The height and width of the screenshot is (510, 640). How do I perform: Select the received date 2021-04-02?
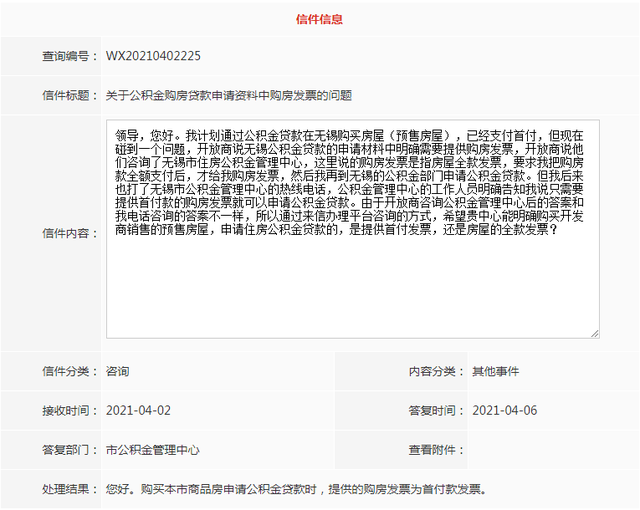coord(138,410)
